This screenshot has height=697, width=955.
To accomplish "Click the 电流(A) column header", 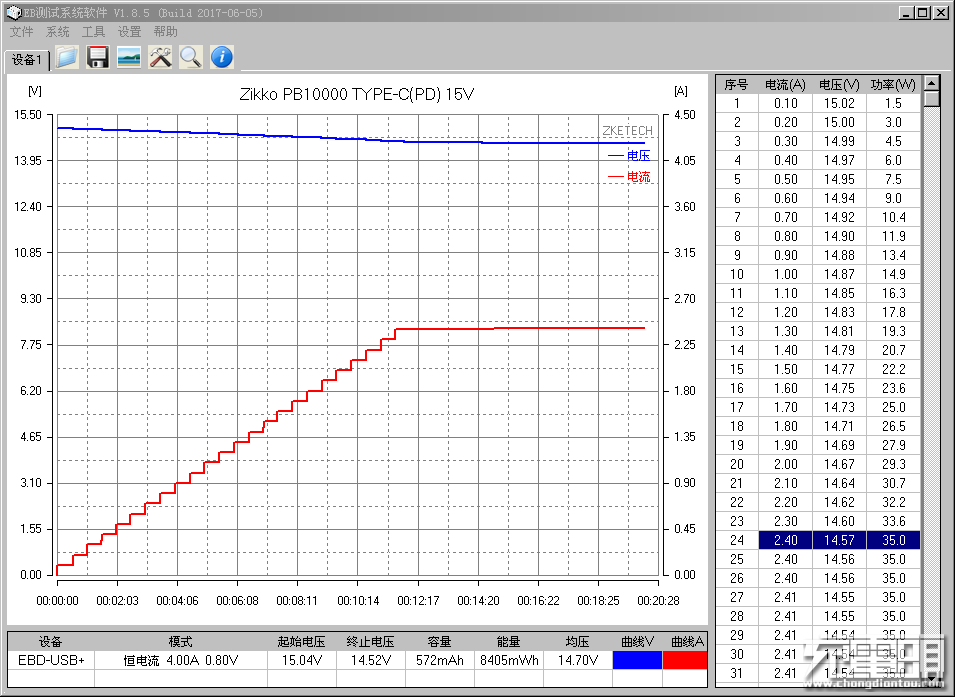I will pyautogui.click(x=784, y=84).
